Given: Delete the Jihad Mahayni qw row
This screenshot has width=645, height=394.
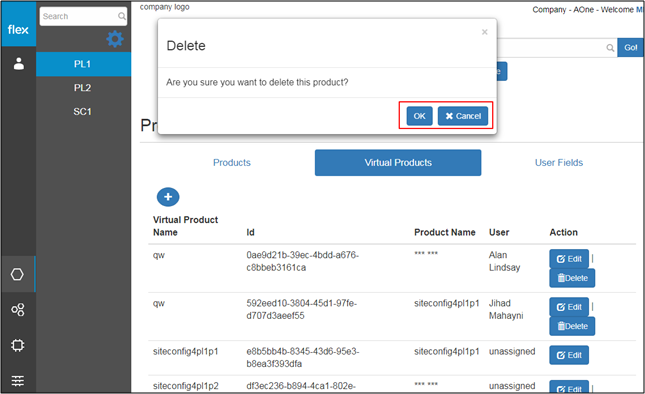Looking at the screenshot, I should coord(572,326).
